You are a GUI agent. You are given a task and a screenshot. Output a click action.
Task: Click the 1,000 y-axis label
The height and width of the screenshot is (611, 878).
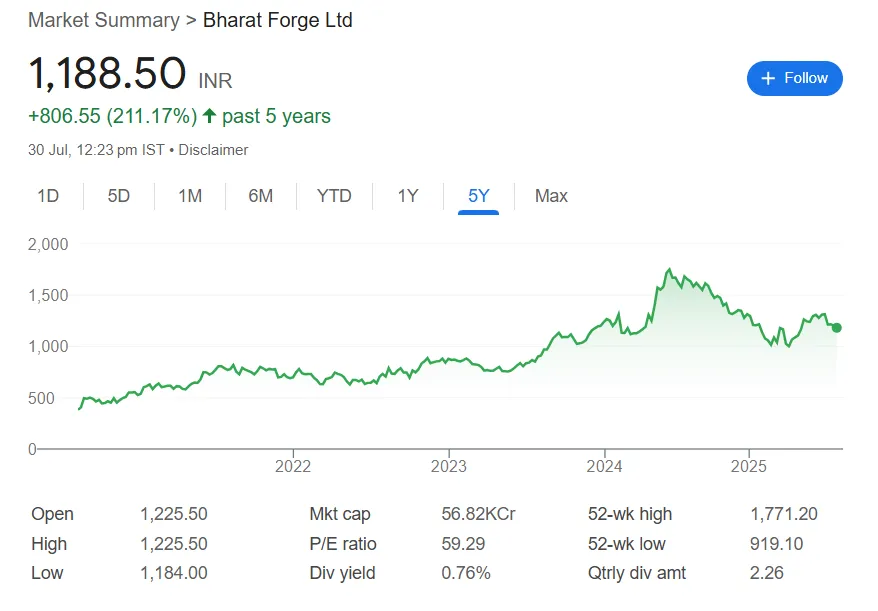pos(48,346)
